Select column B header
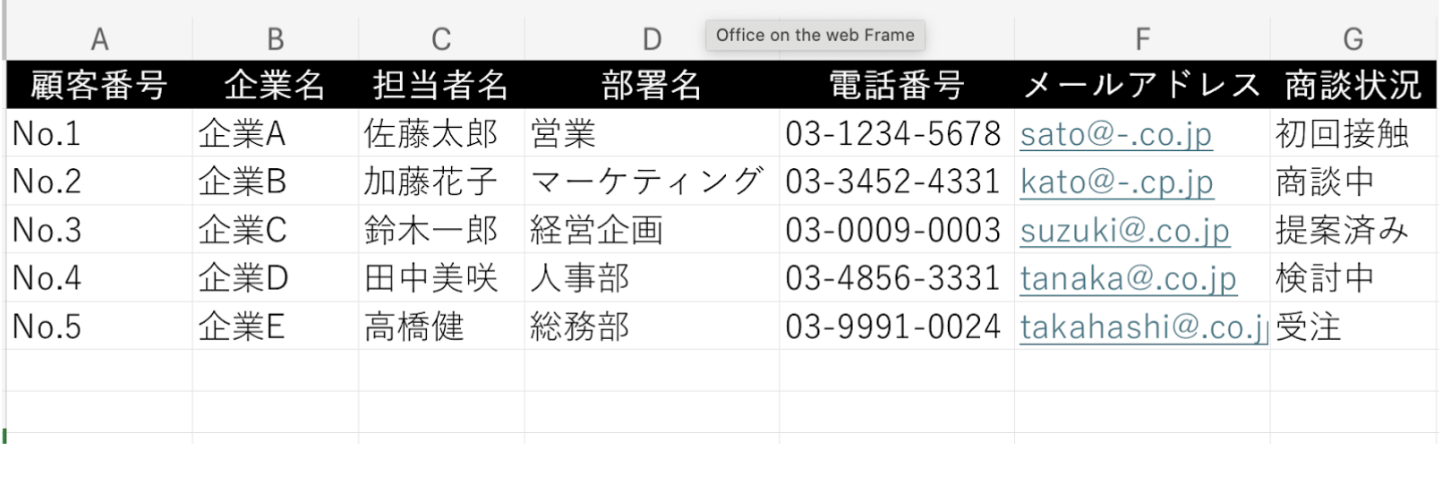 (x=275, y=39)
